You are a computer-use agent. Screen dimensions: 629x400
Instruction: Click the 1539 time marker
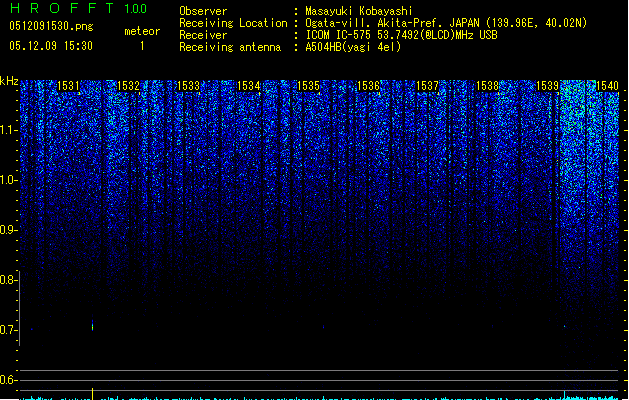point(548,86)
